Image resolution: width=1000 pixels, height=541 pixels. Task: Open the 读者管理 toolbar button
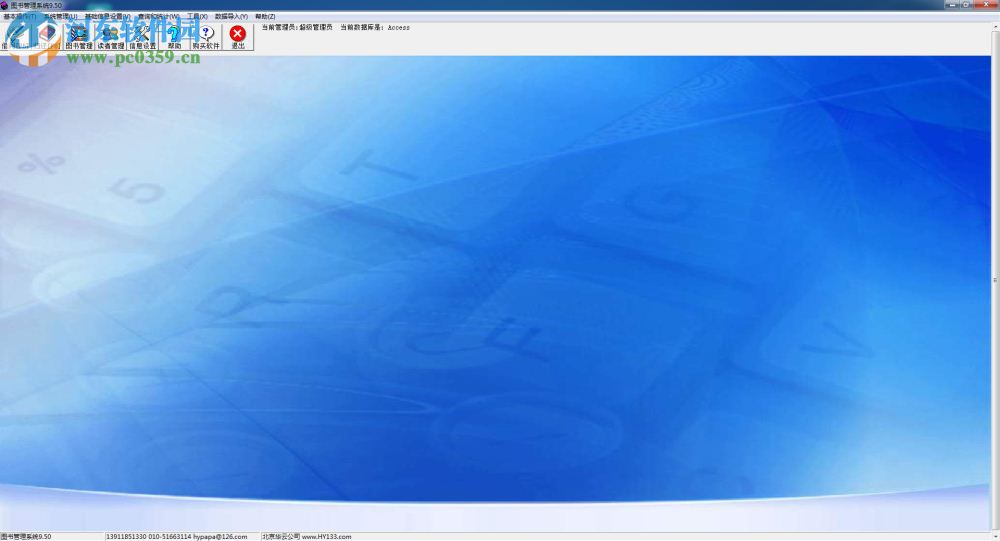tap(111, 37)
